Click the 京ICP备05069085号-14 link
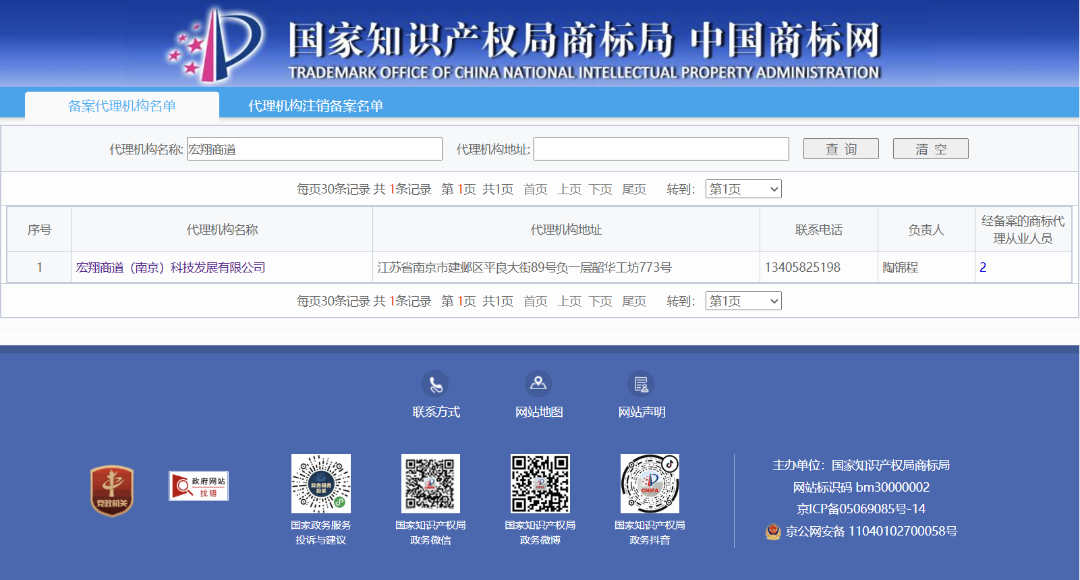Viewport: 1080px width, 580px height. (x=861, y=509)
